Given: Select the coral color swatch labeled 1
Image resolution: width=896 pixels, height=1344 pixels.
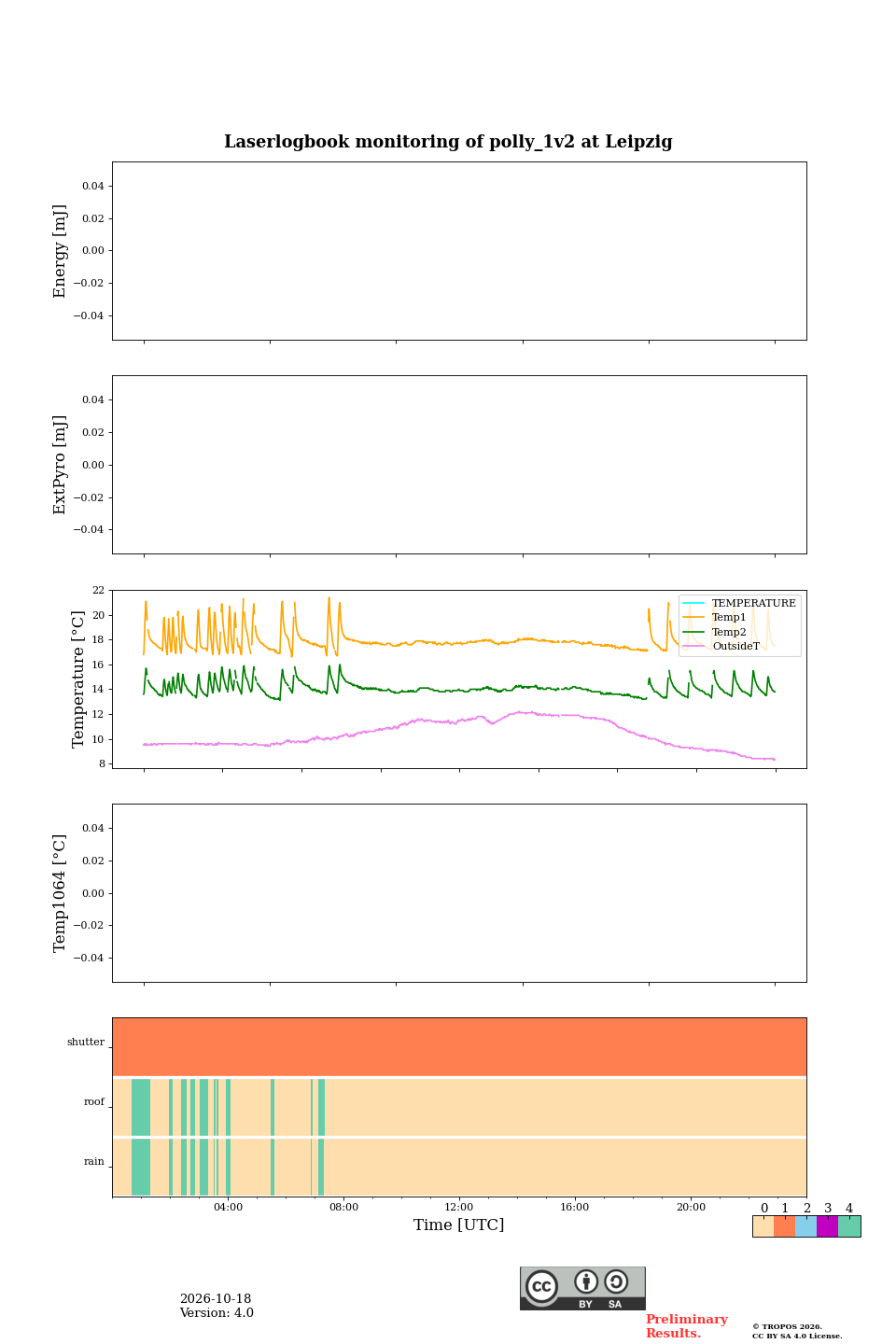Looking at the screenshot, I should click(784, 1226).
